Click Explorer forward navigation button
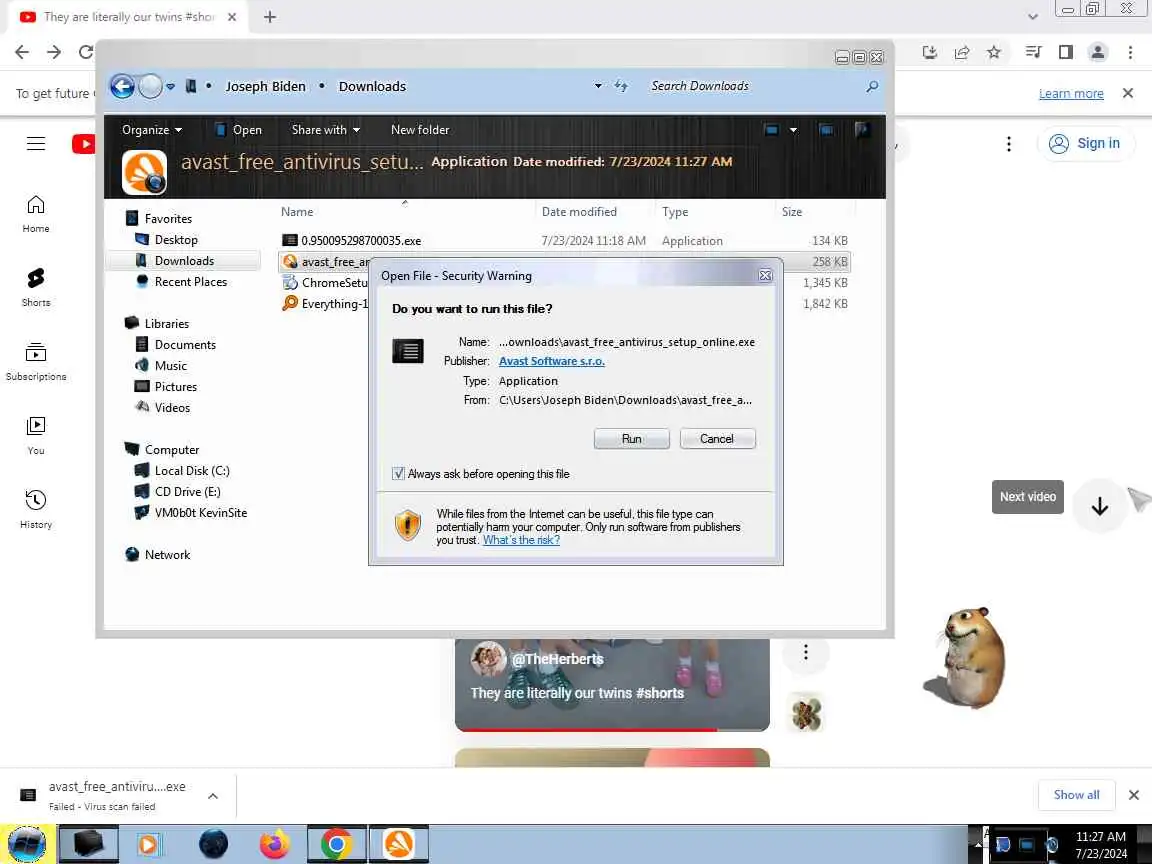Screen dimensions: 1152x864 click(x=150, y=87)
